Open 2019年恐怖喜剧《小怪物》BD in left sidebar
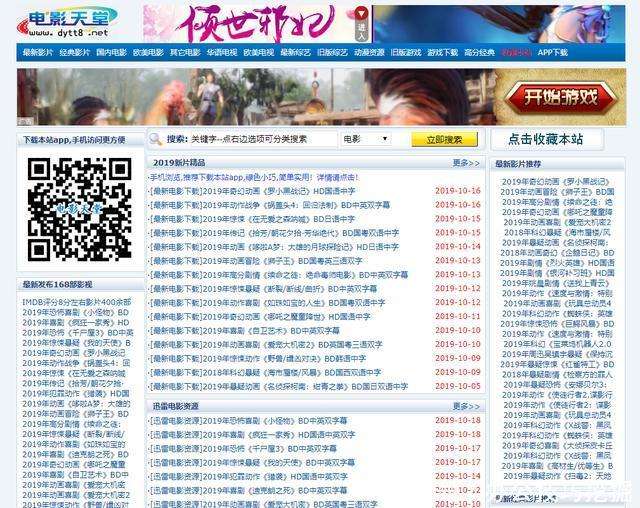 (x=76, y=313)
